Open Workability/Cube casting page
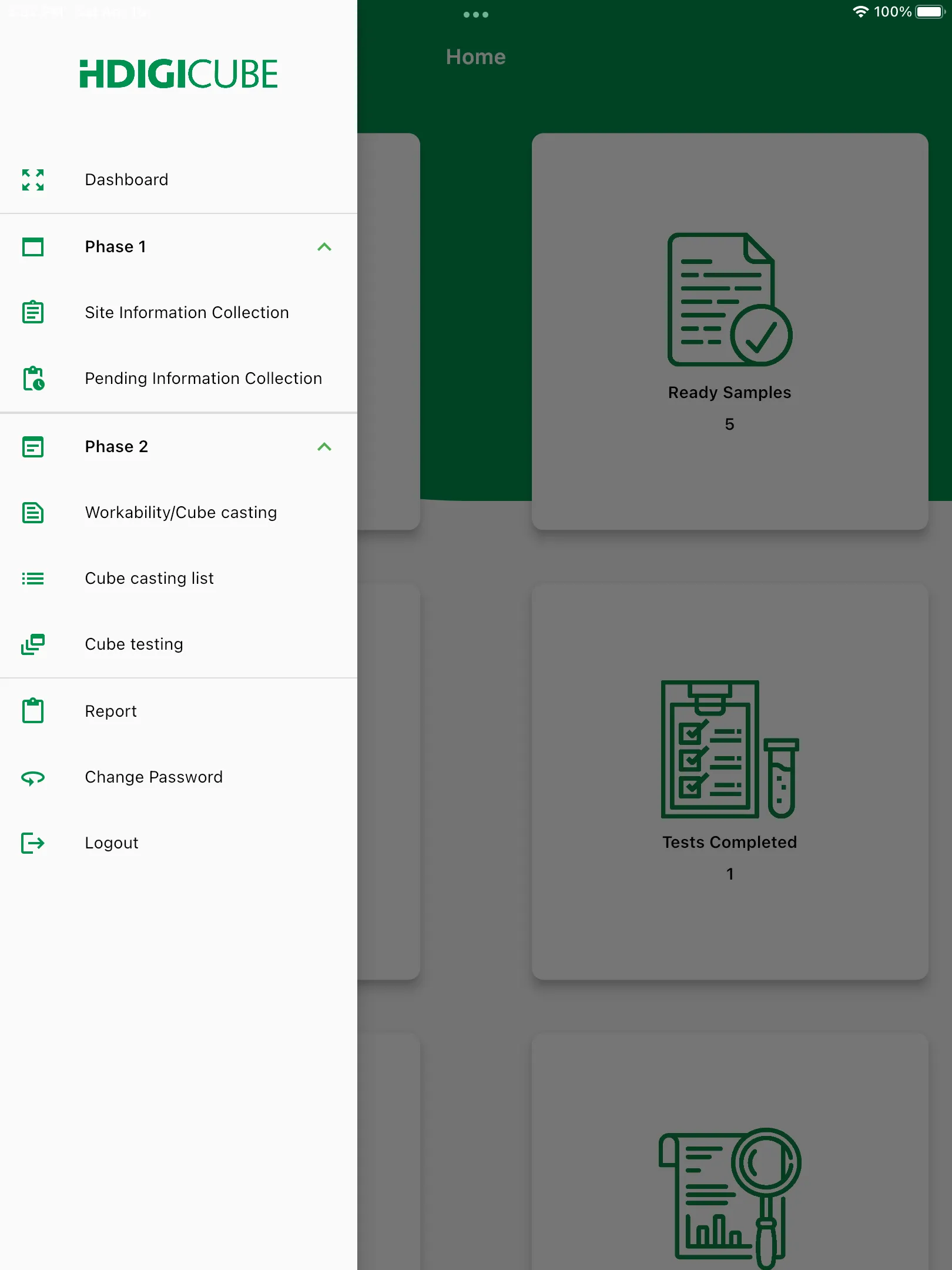 tap(179, 513)
